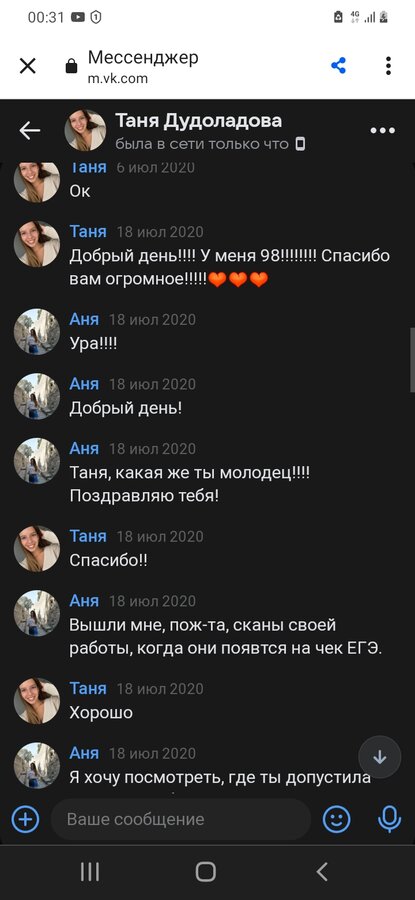Close the browser tab with X icon

(x=28, y=66)
